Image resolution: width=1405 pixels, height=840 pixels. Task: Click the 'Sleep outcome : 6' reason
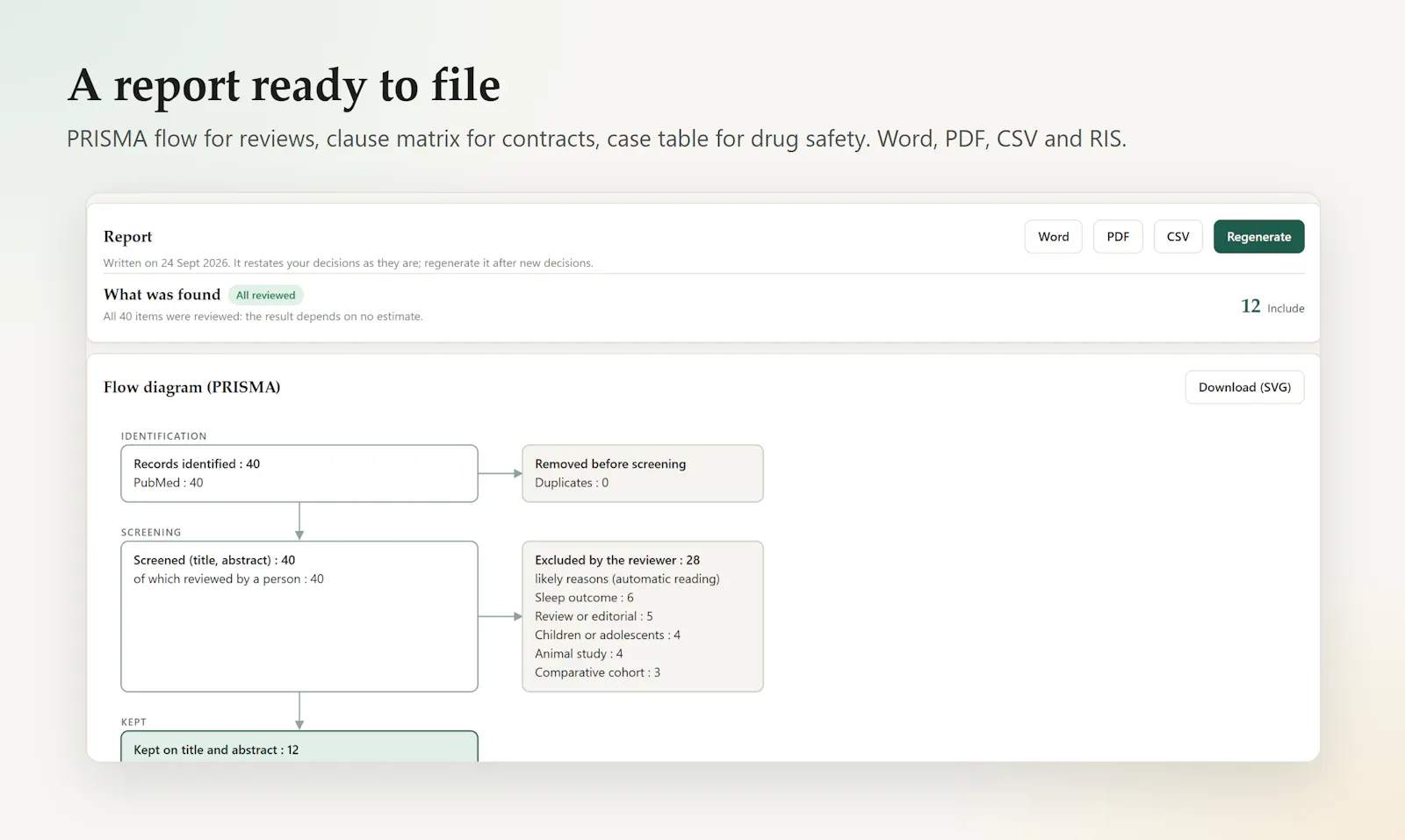click(584, 598)
